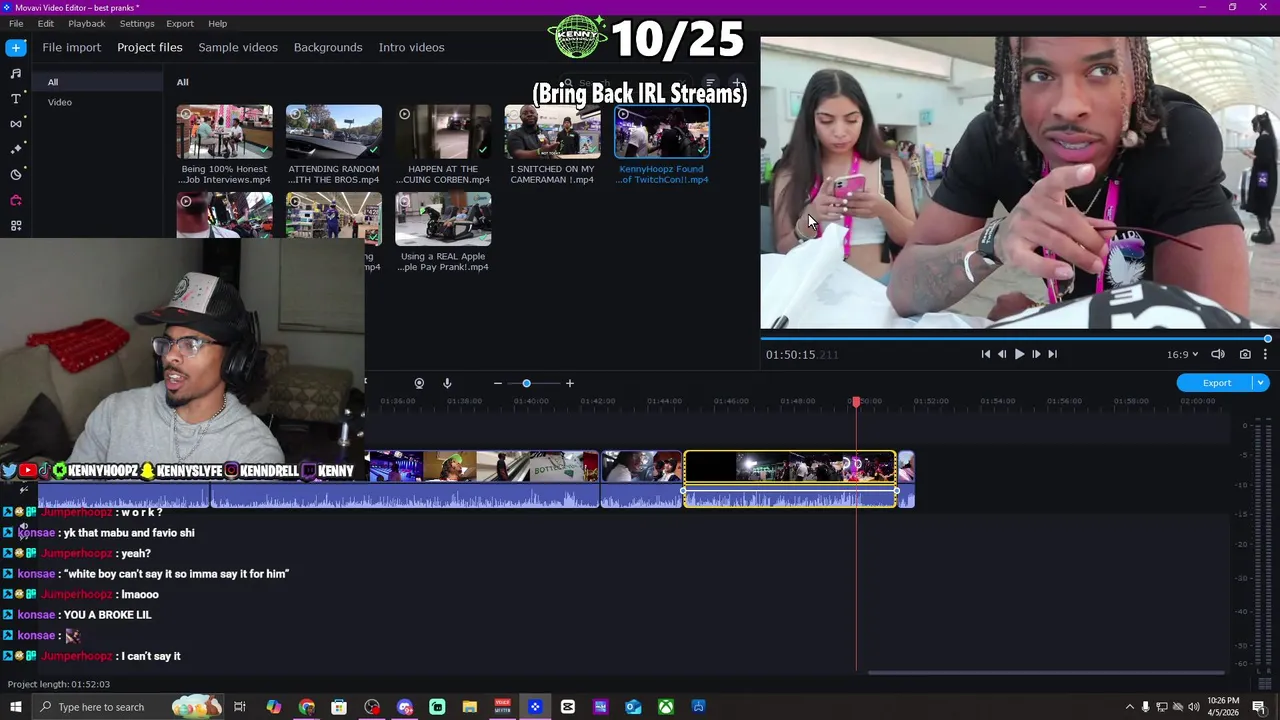Open the Titles text tool in sidebar

16,98
